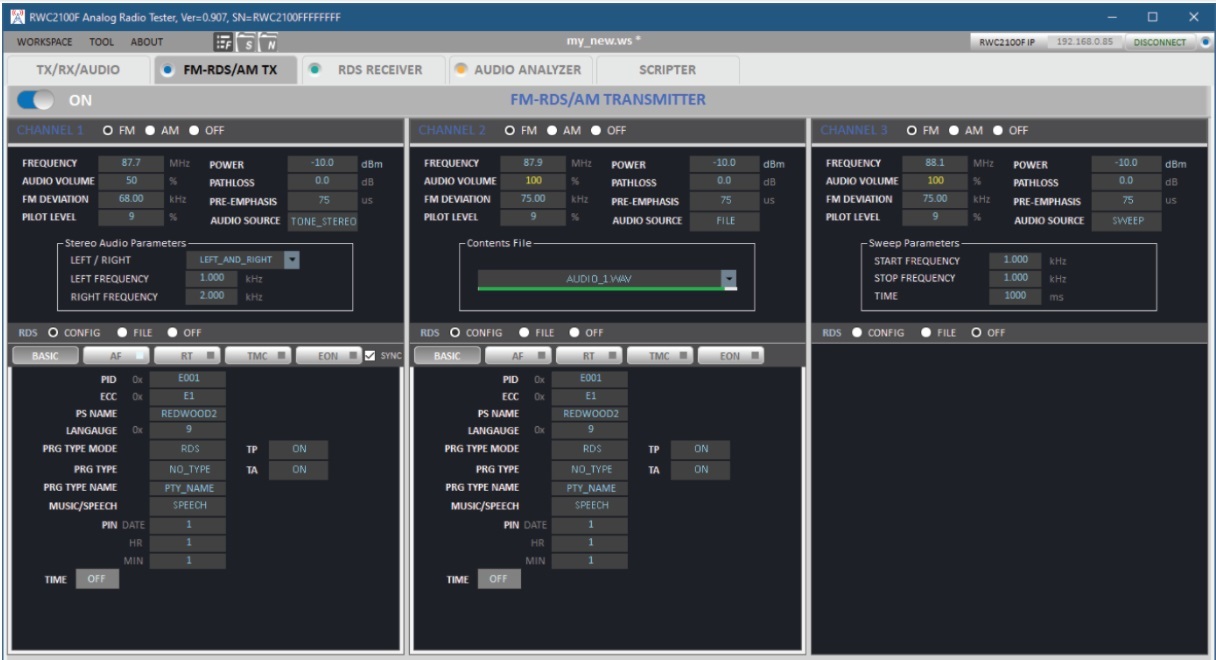Click Channel 1 FREQUENCY field showing 87.7
This screenshot has height=660, width=1216.
pyautogui.click(x=130, y=163)
